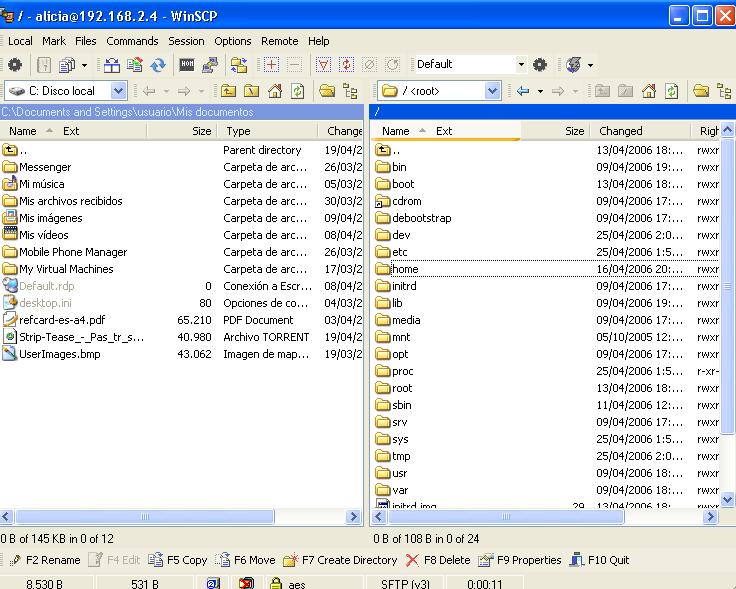
Task: Go back in remote panel history
Action: pos(523,91)
